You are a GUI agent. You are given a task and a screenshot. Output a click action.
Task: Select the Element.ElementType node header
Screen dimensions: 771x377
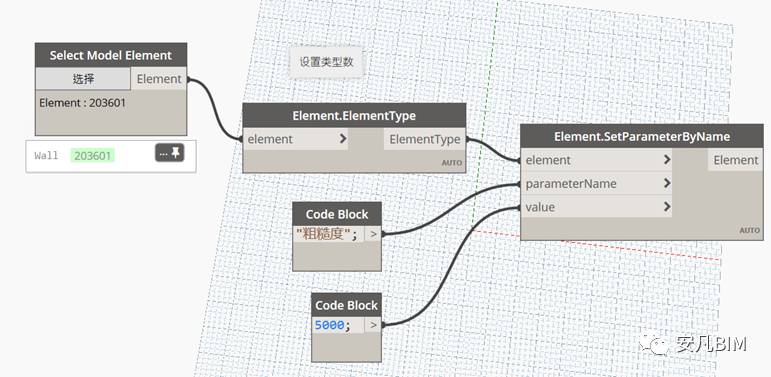(x=354, y=116)
